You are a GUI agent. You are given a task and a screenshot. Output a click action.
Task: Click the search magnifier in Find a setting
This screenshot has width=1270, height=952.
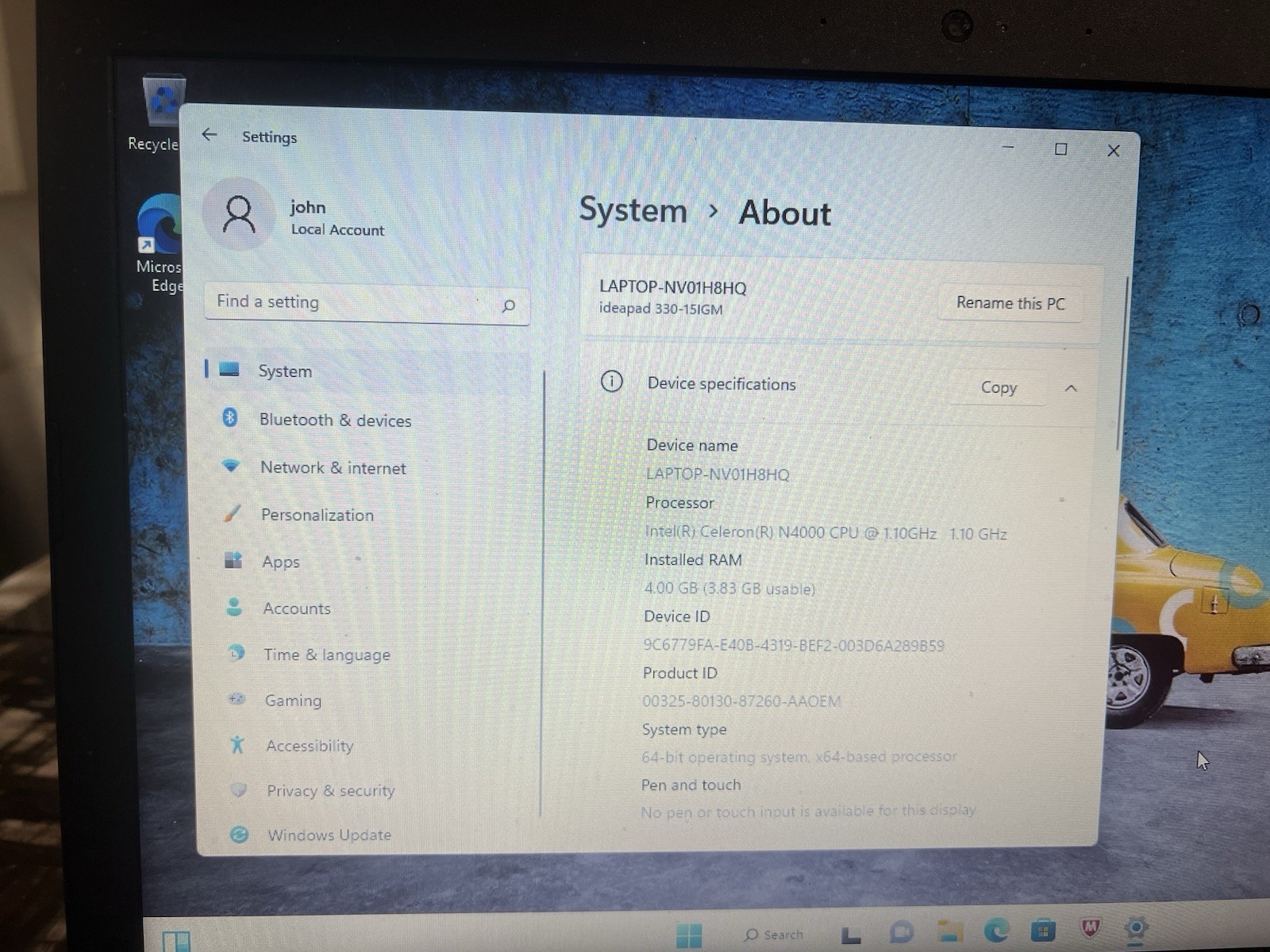tap(509, 305)
